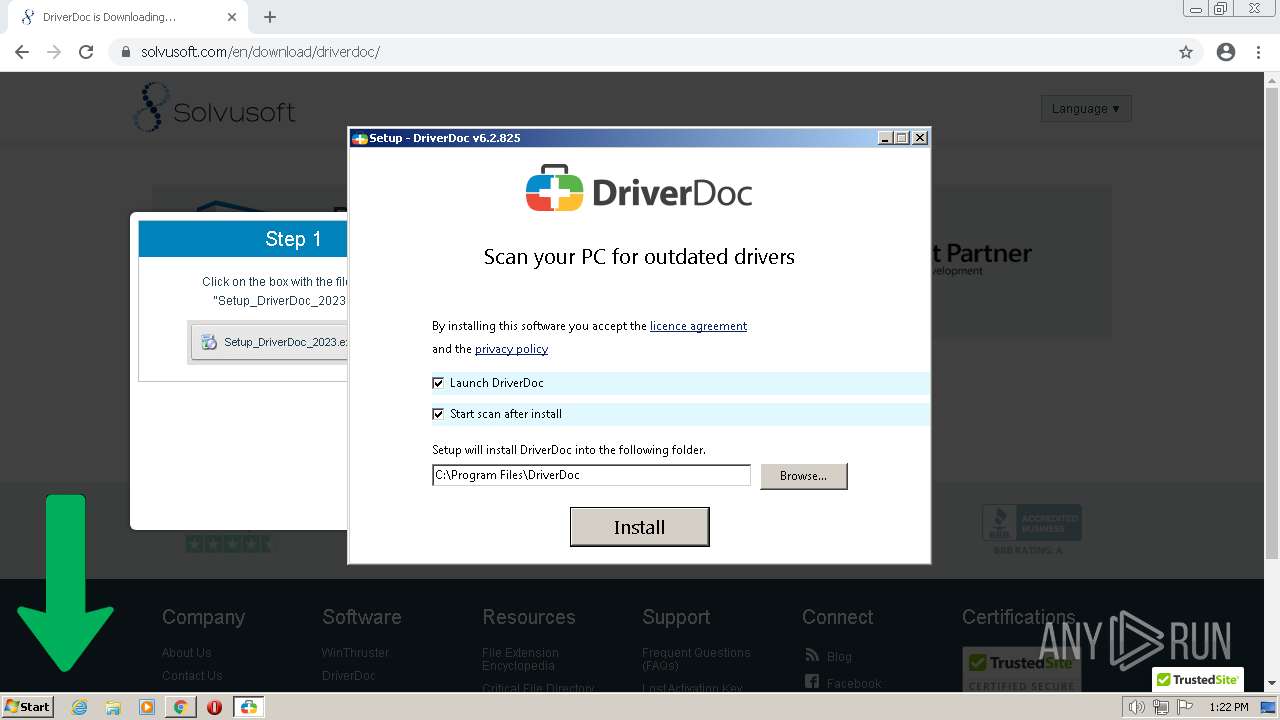Click the DriverDoc setup taskbar icon

(x=248, y=707)
